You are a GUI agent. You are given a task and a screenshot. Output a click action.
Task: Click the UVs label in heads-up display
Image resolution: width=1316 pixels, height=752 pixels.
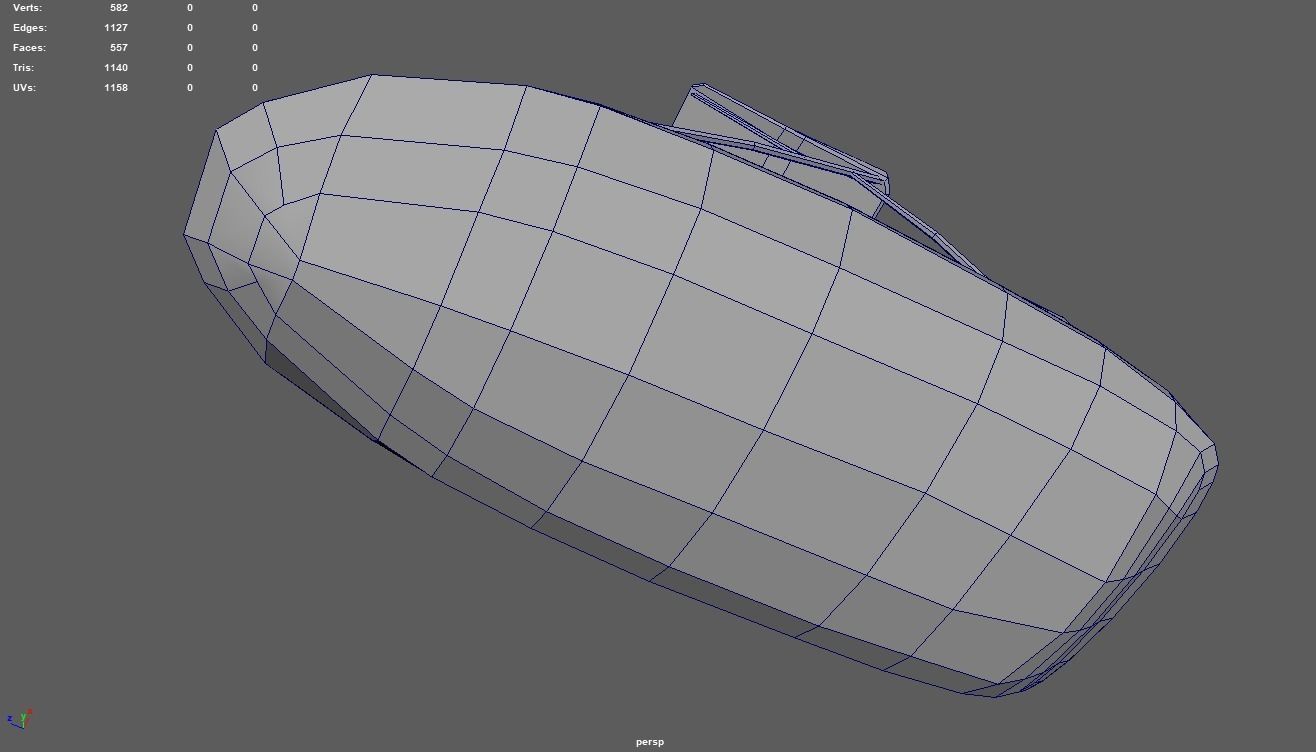(24, 88)
